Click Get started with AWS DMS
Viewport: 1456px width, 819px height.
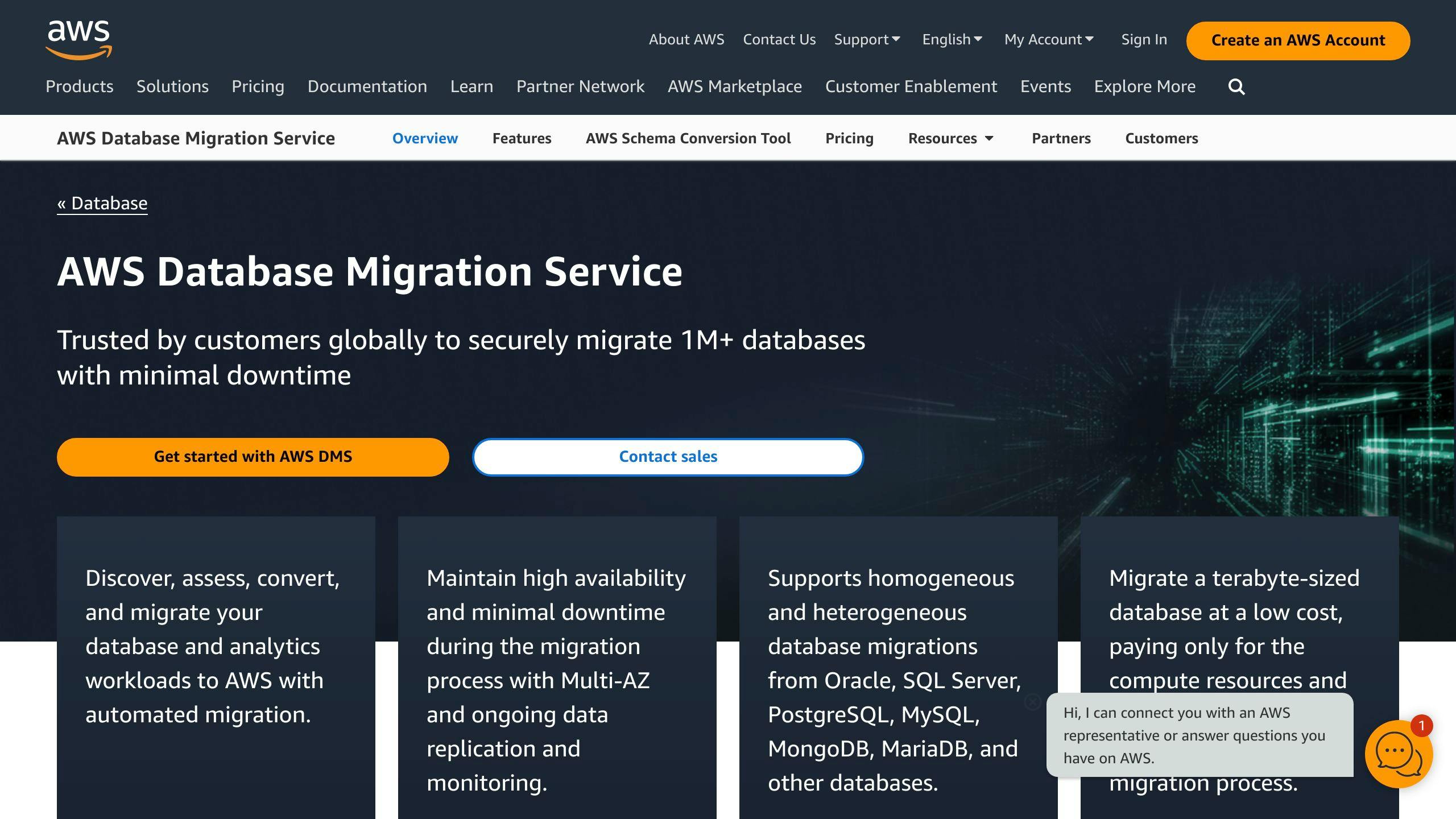(x=253, y=457)
